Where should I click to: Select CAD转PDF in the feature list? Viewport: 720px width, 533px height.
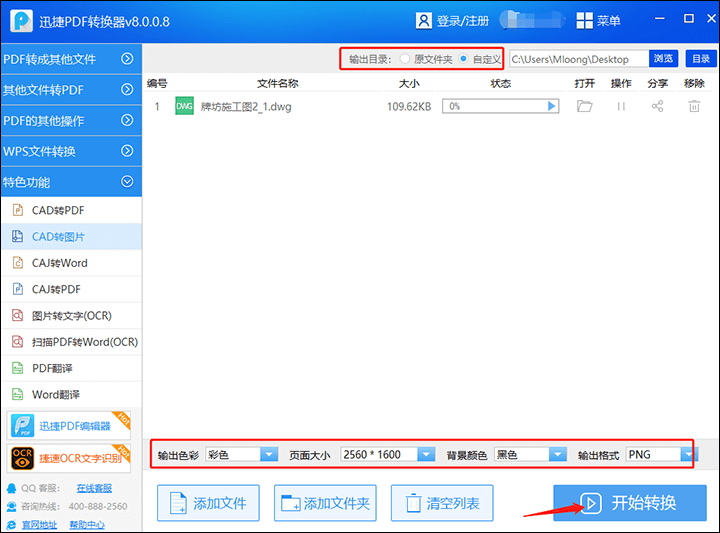pyautogui.click(x=71, y=210)
